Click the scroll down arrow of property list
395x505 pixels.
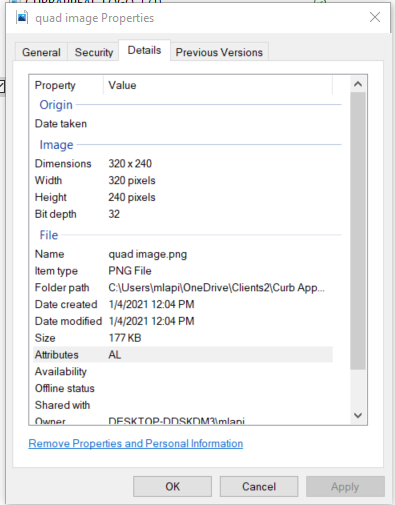click(358, 415)
